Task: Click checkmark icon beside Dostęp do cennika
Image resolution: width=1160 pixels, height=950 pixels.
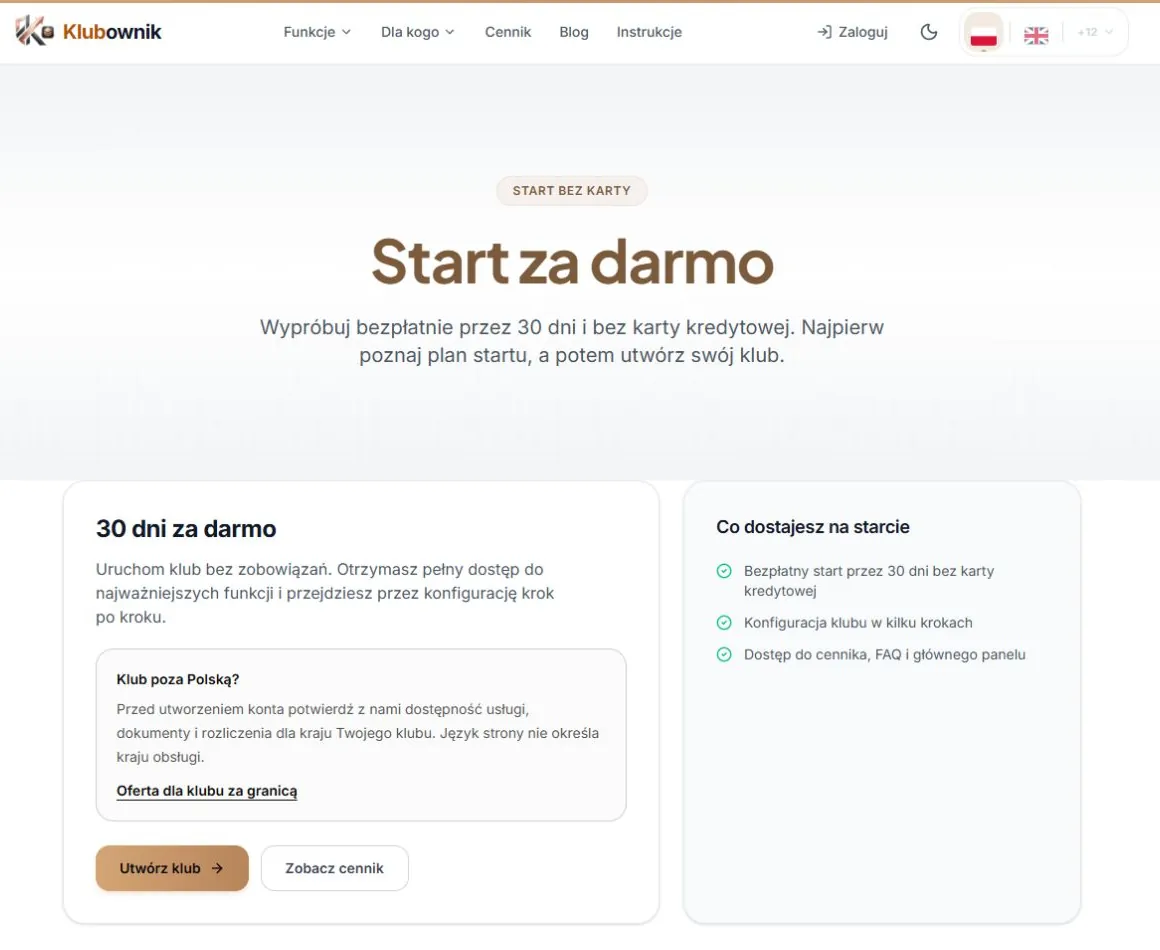Action: [x=724, y=655]
